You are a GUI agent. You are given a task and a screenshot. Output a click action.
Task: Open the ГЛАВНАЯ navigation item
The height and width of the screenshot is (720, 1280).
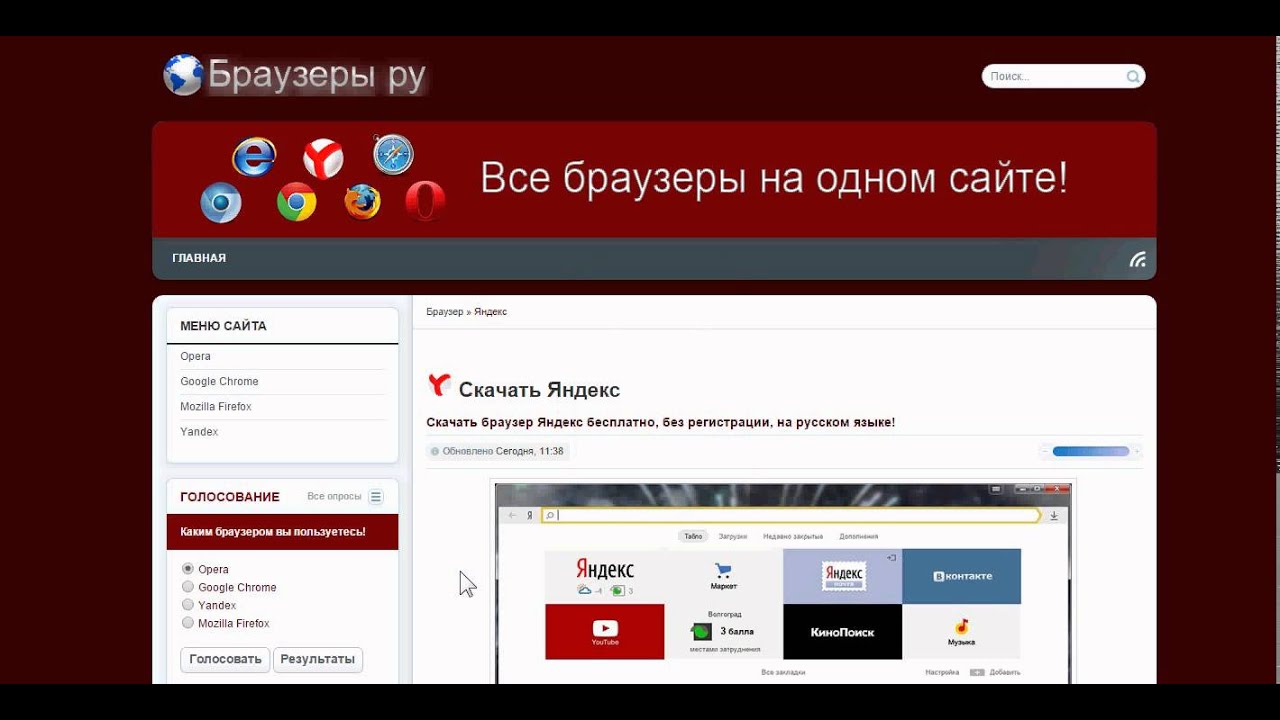pyautogui.click(x=199, y=258)
